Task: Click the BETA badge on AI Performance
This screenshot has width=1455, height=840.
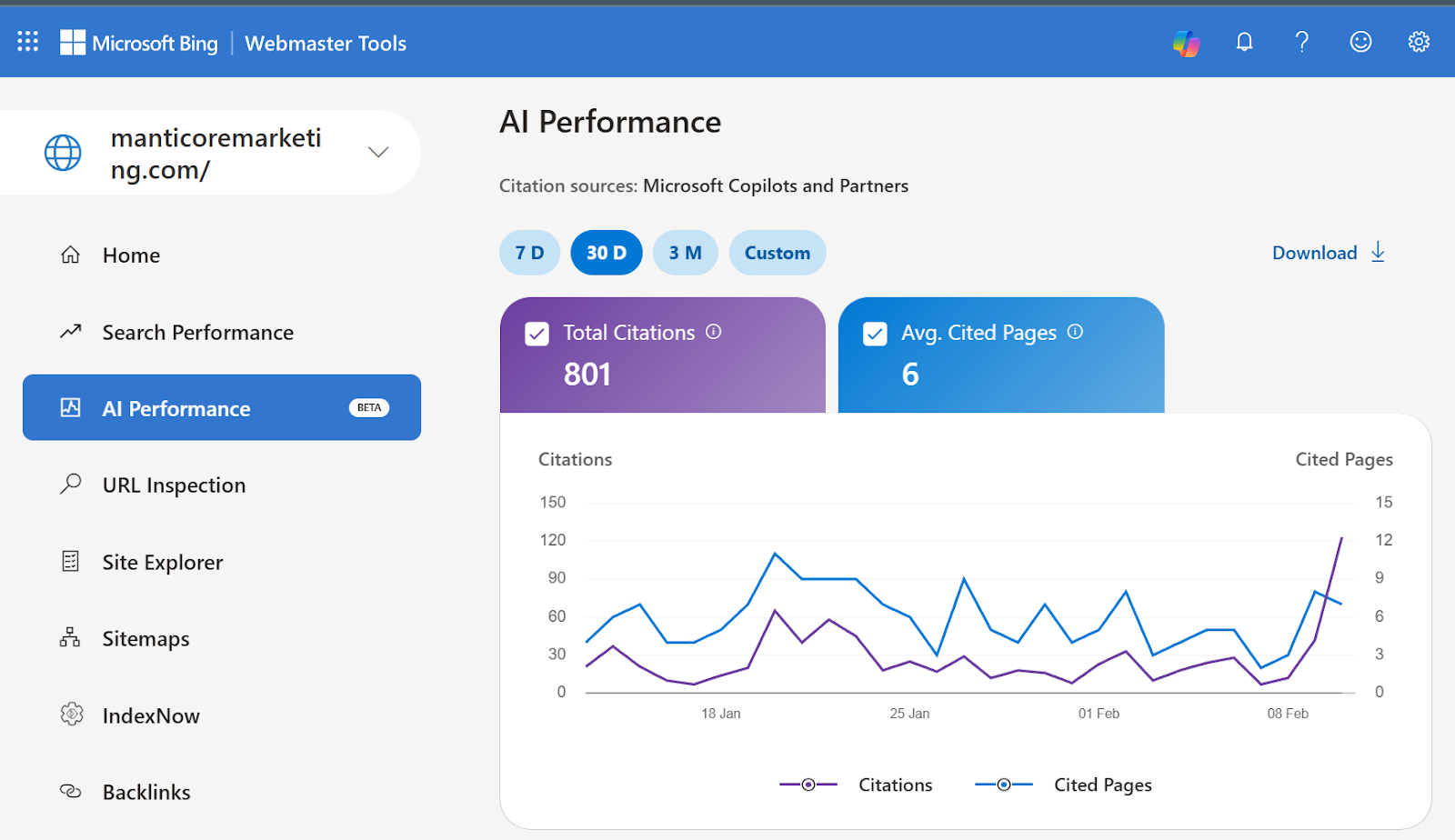Action: [x=369, y=407]
